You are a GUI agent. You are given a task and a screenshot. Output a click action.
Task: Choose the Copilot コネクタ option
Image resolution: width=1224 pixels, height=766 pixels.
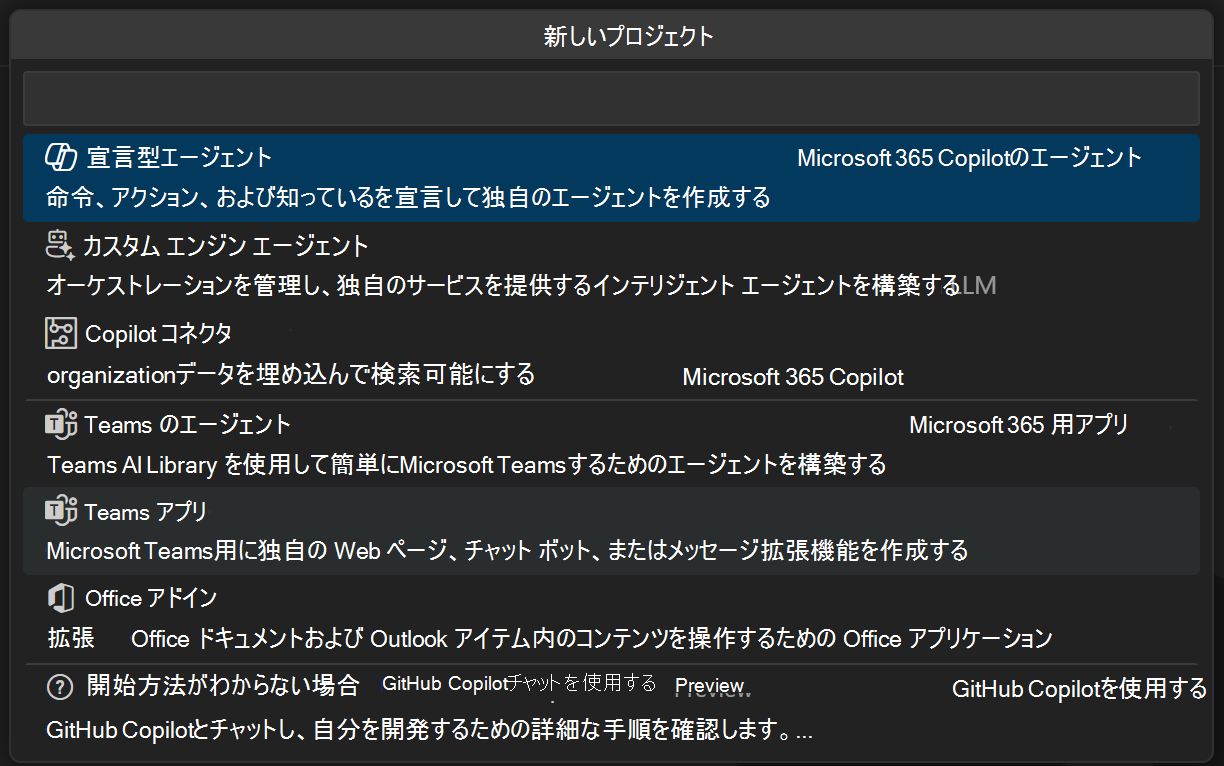(x=400, y=352)
